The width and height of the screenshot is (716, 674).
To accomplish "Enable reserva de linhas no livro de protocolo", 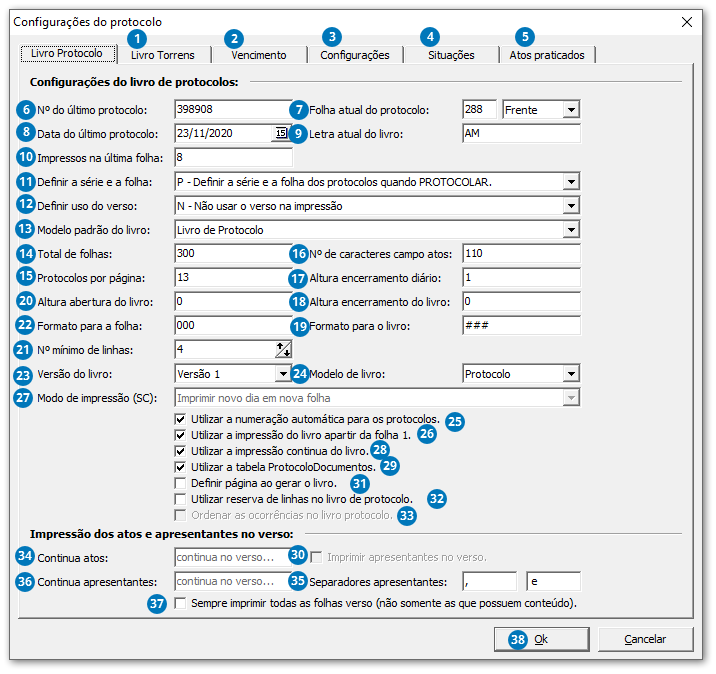I will (180, 499).
